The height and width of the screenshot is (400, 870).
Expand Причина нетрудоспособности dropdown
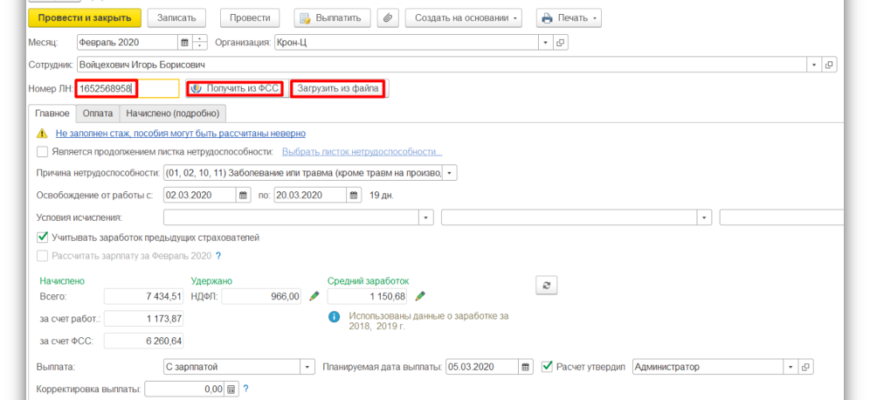pos(450,173)
